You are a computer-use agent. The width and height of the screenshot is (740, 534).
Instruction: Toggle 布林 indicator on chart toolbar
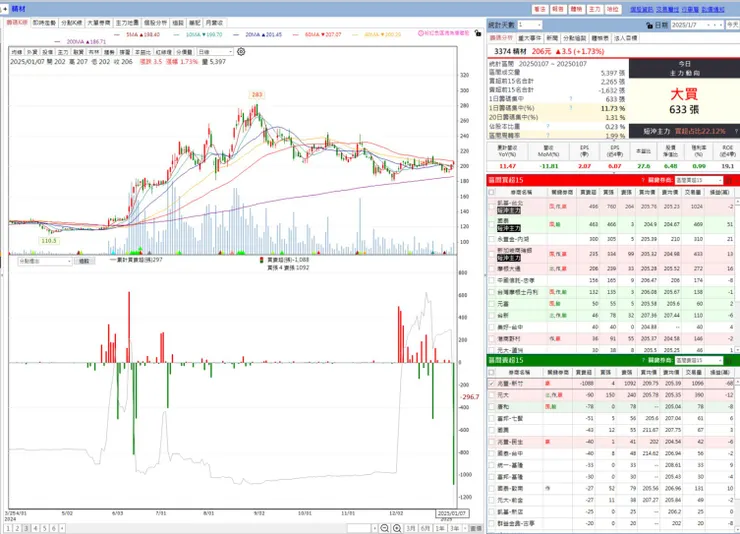(94, 52)
